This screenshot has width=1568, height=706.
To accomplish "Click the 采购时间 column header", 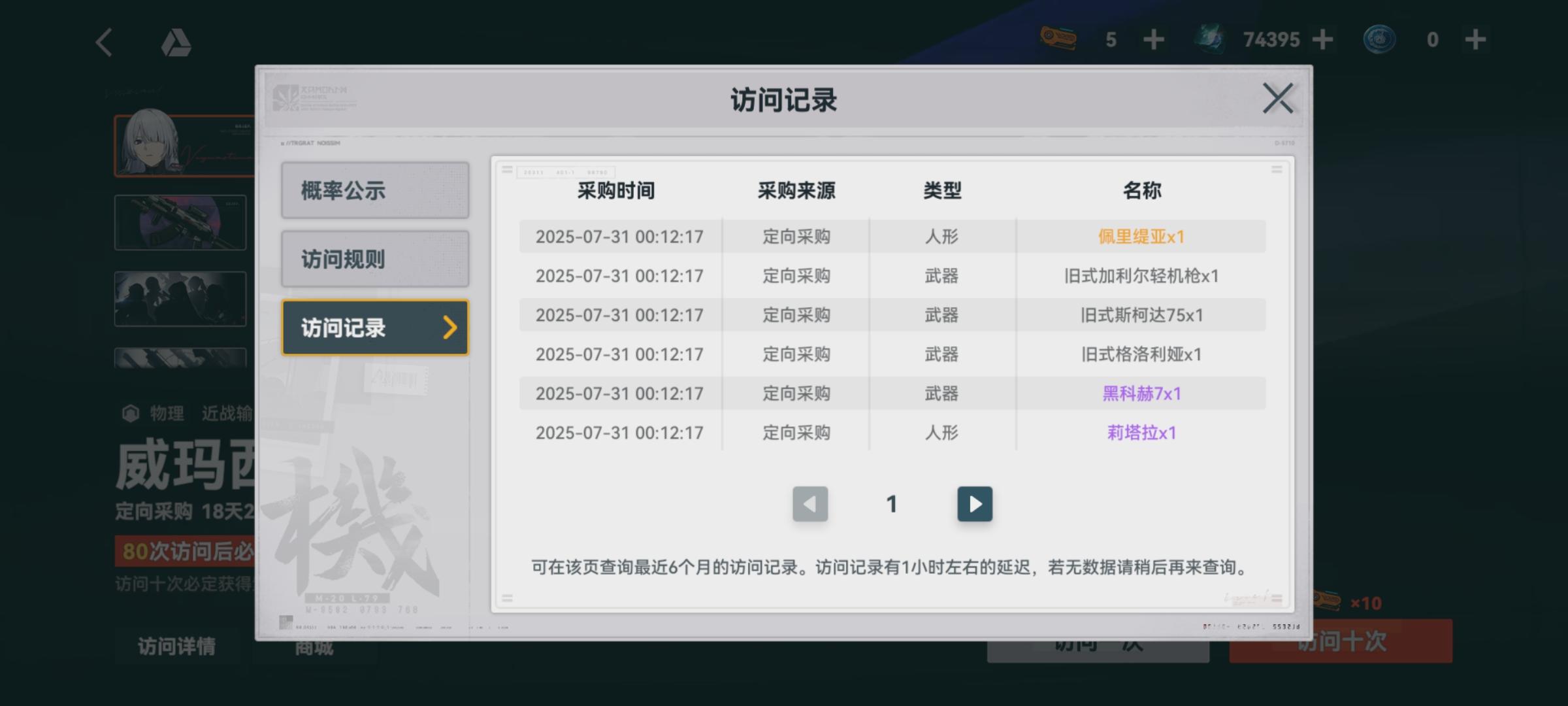I will click(616, 190).
